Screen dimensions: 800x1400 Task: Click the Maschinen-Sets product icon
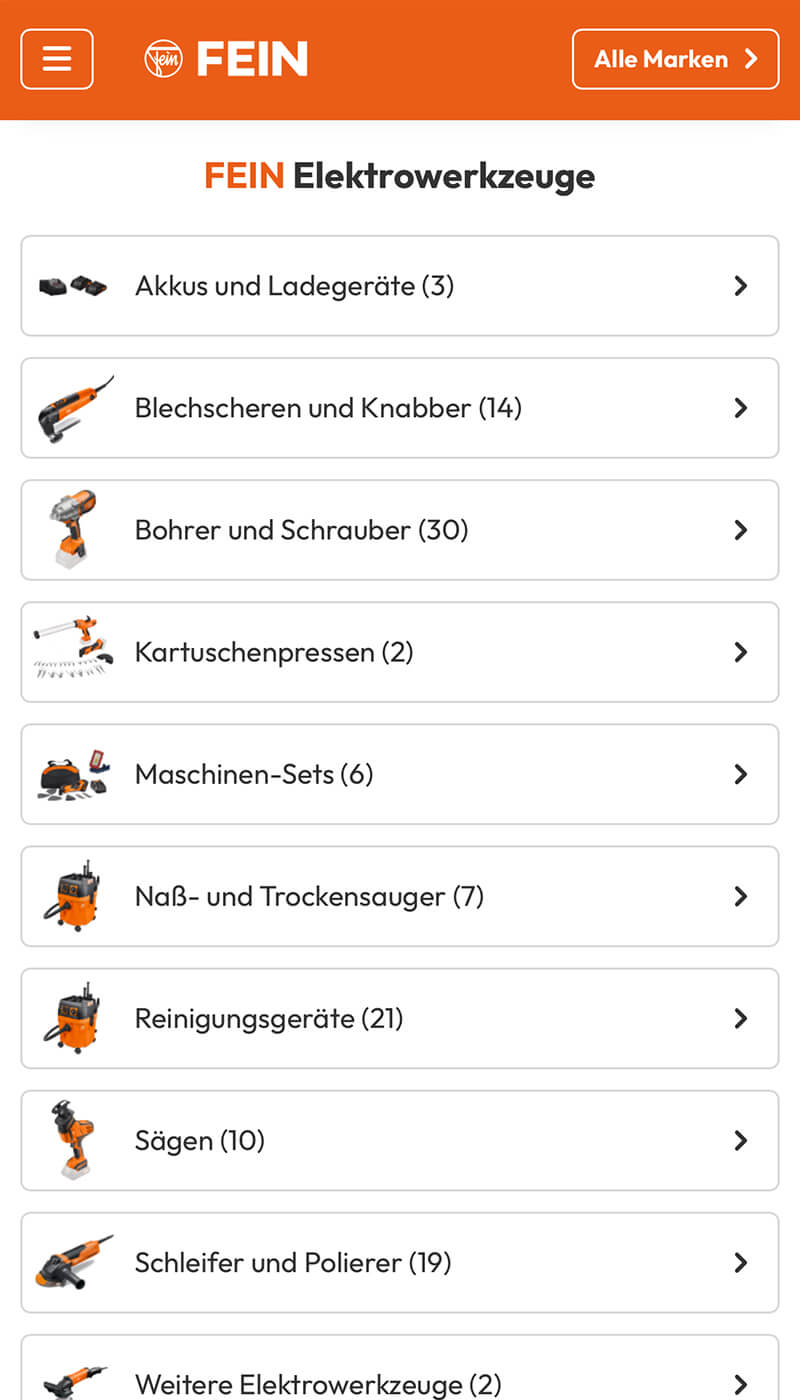(x=73, y=774)
